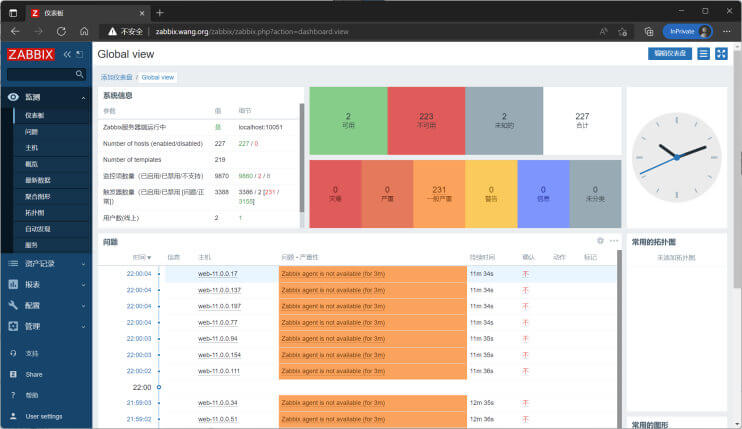This screenshot has height=429, width=742.
Task: Open the 最新数据 latest data menu item
Action: tap(38, 180)
